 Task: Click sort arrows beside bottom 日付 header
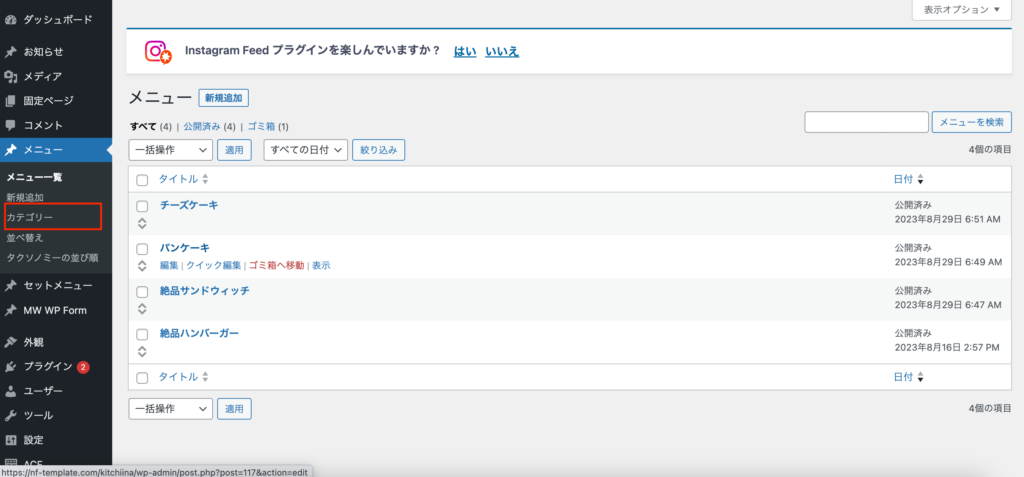pyautogui.click(x=920, y=377)
